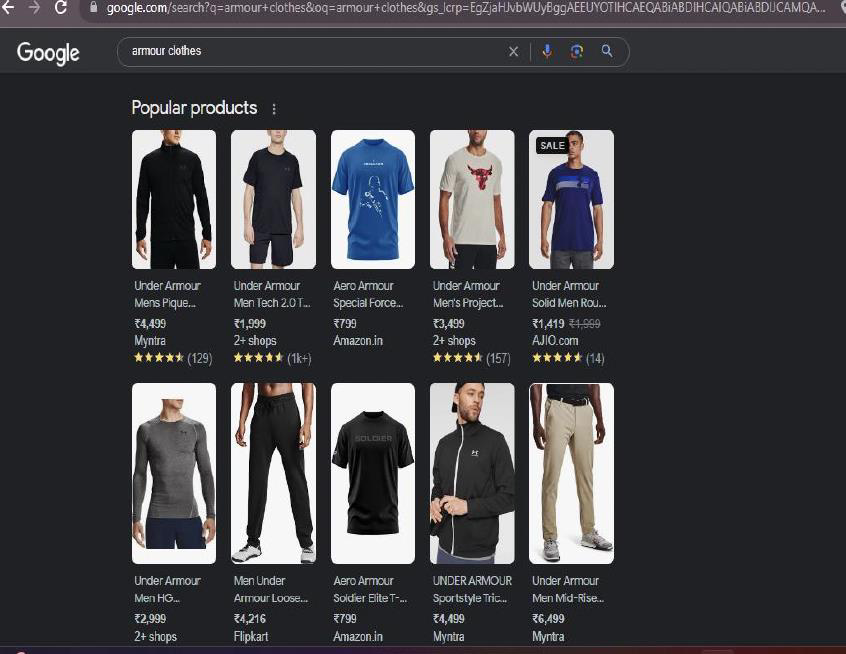
Task: Go back using the browser back arrow
Action: click(x=8, y=7)
